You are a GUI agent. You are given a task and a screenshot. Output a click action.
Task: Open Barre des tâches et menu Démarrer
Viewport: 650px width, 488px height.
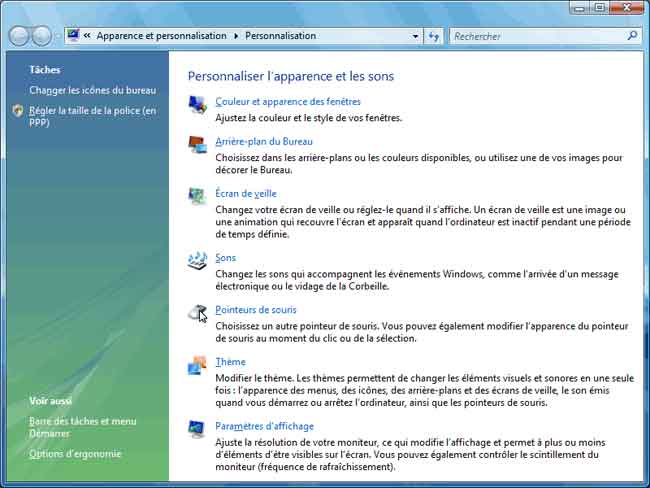(82, 421)
